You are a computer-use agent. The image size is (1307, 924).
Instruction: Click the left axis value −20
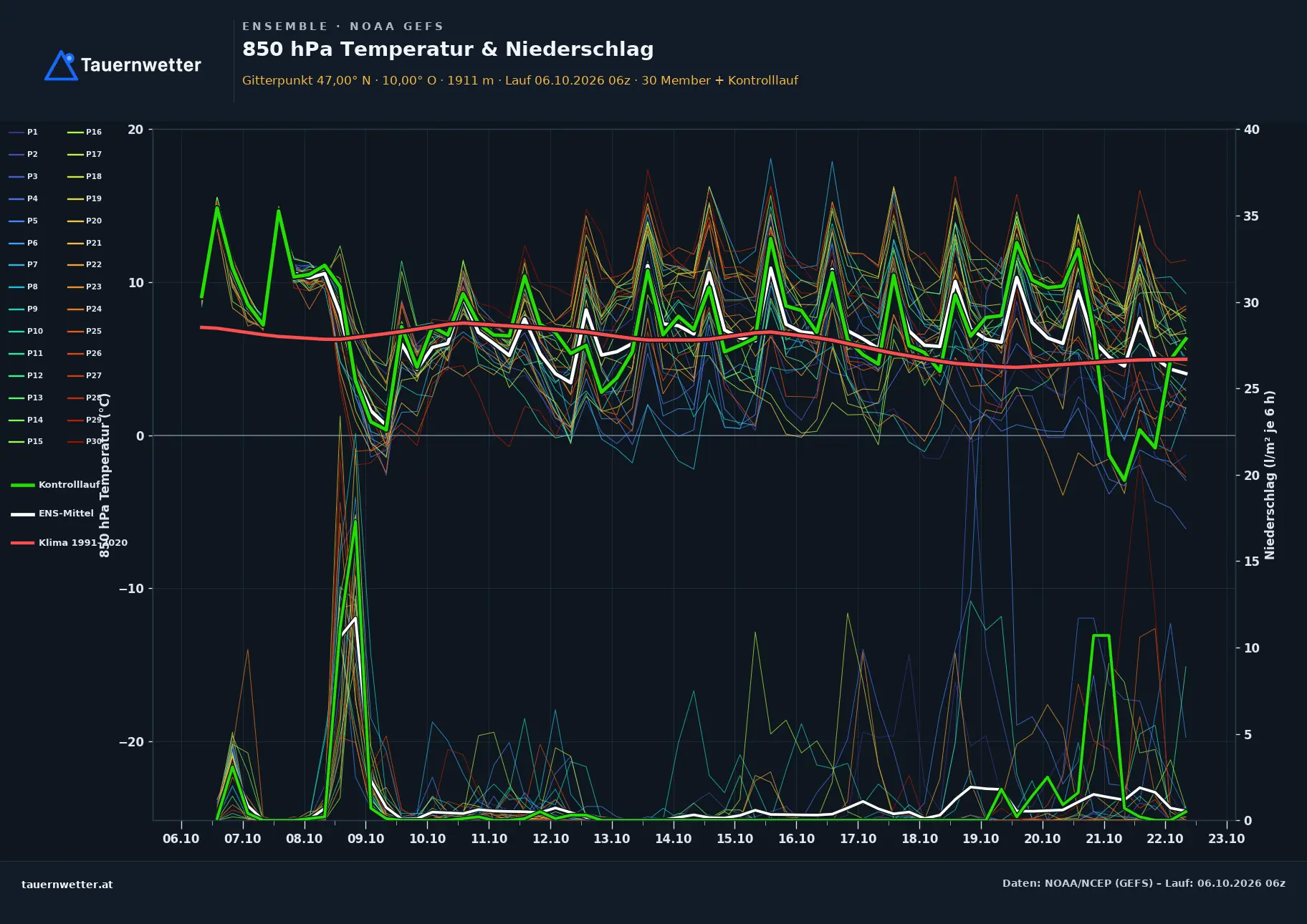(131, 742)
